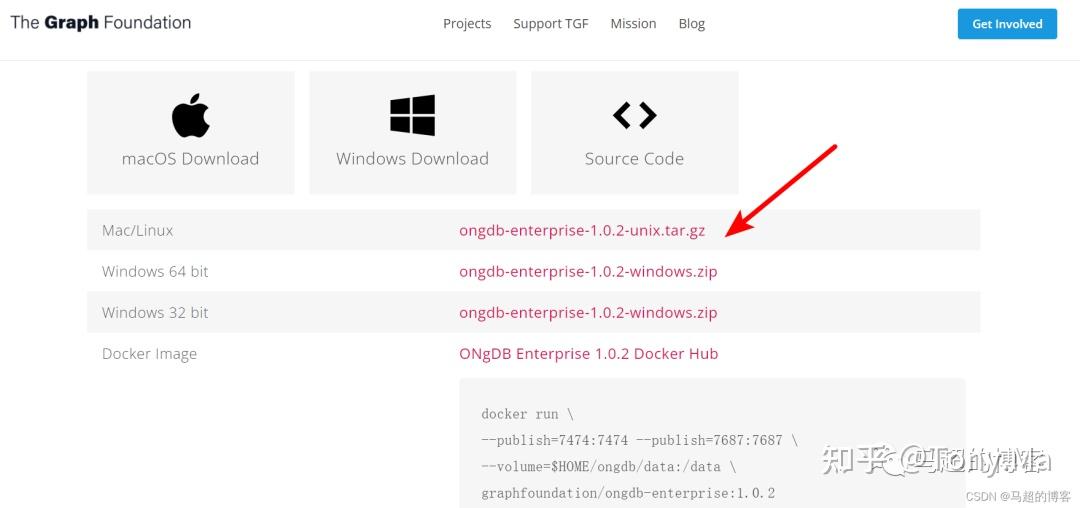Click the Apple logo icon
The image size is (1080, 508).
click(191, 116)
